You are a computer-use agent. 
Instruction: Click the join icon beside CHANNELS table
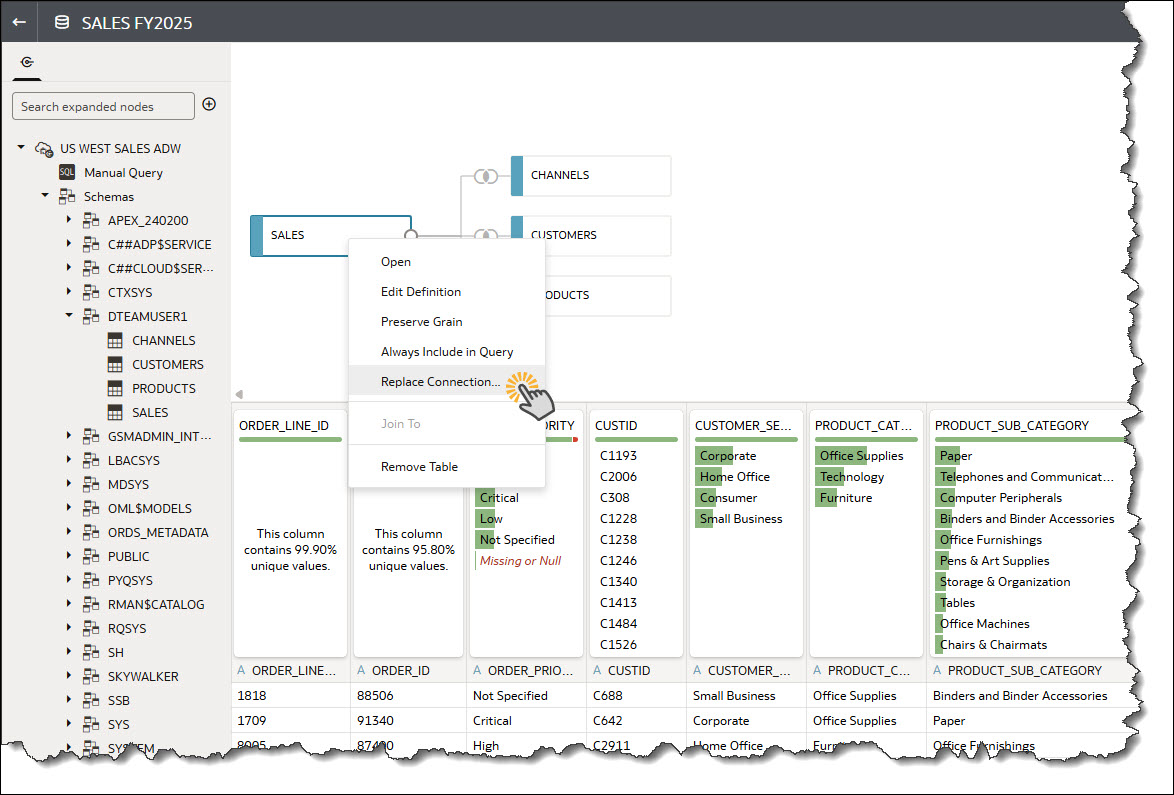(486, 176)
